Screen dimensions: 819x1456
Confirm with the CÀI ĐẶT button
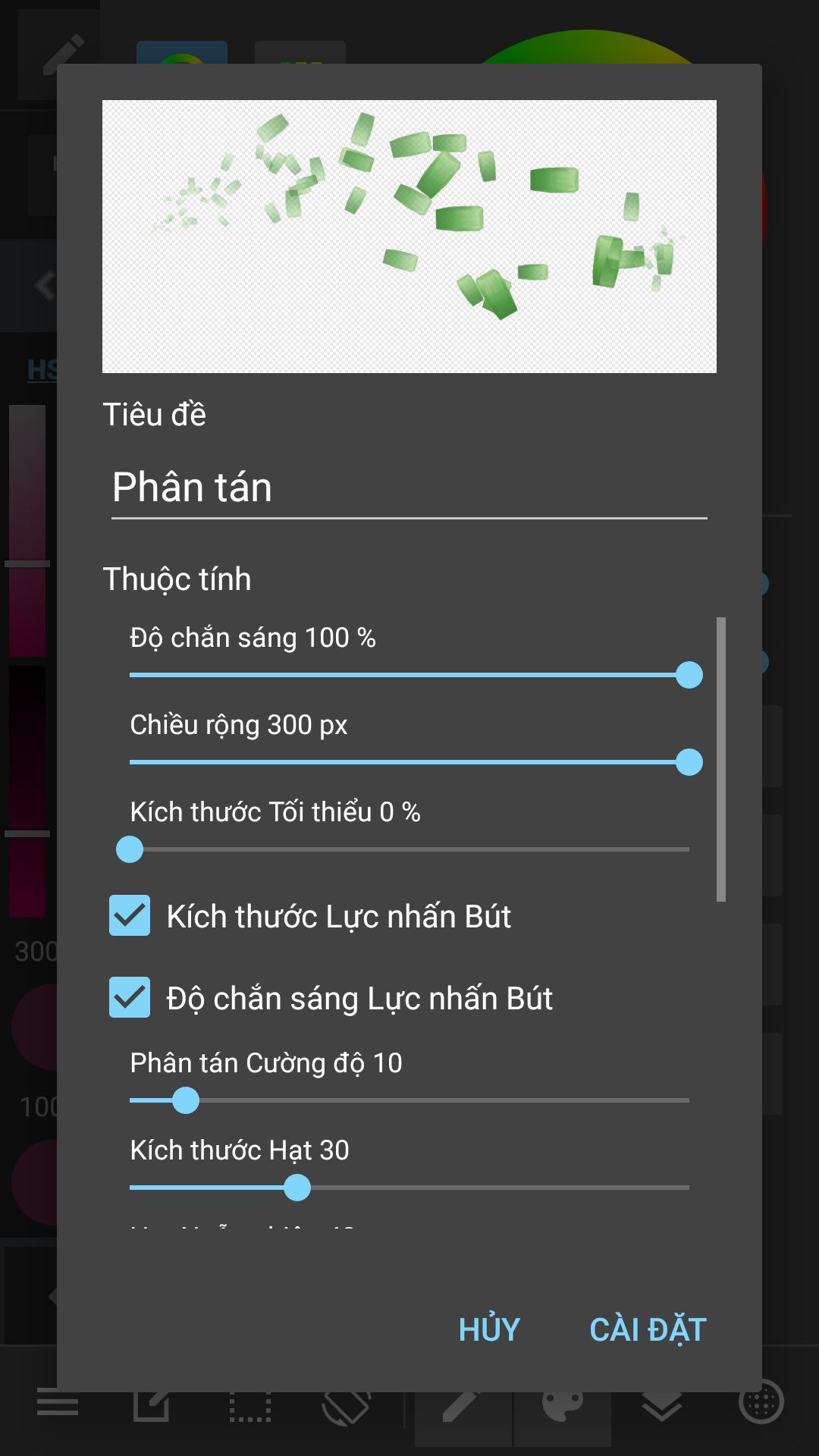point(648,1329)
